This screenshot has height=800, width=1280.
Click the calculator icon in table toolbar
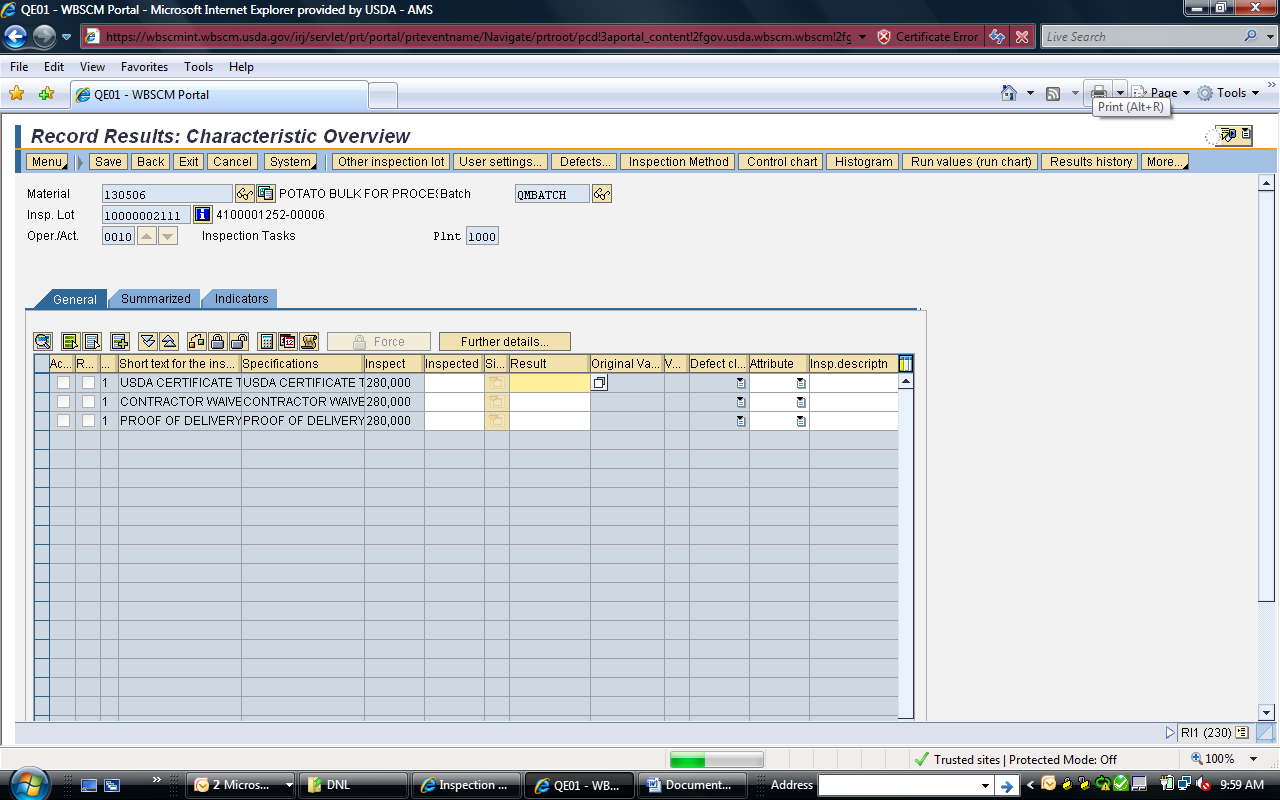(x=267, y=341)
